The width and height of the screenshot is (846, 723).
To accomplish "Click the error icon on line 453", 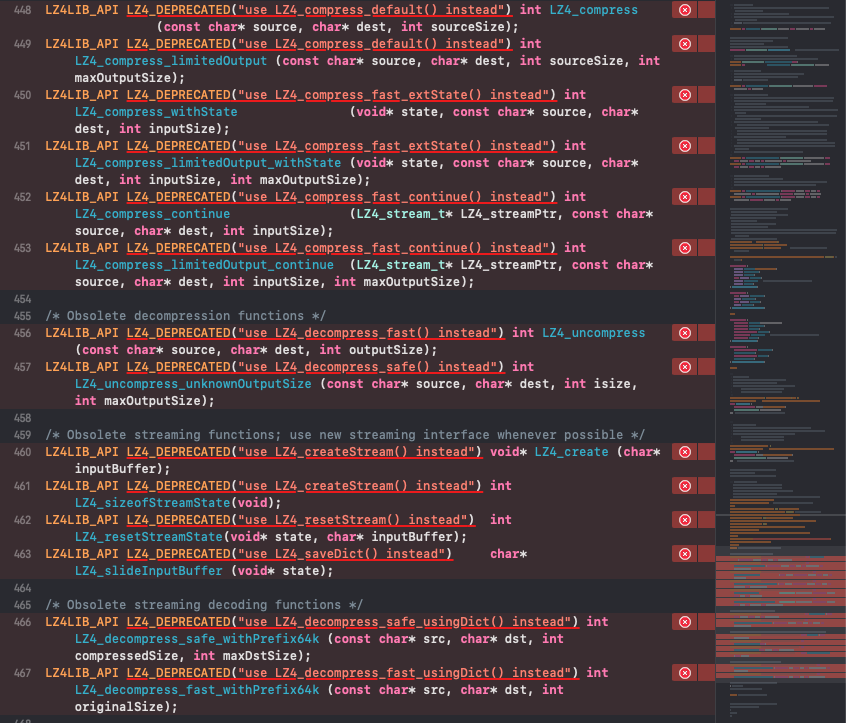I will (x=685, y=248).
